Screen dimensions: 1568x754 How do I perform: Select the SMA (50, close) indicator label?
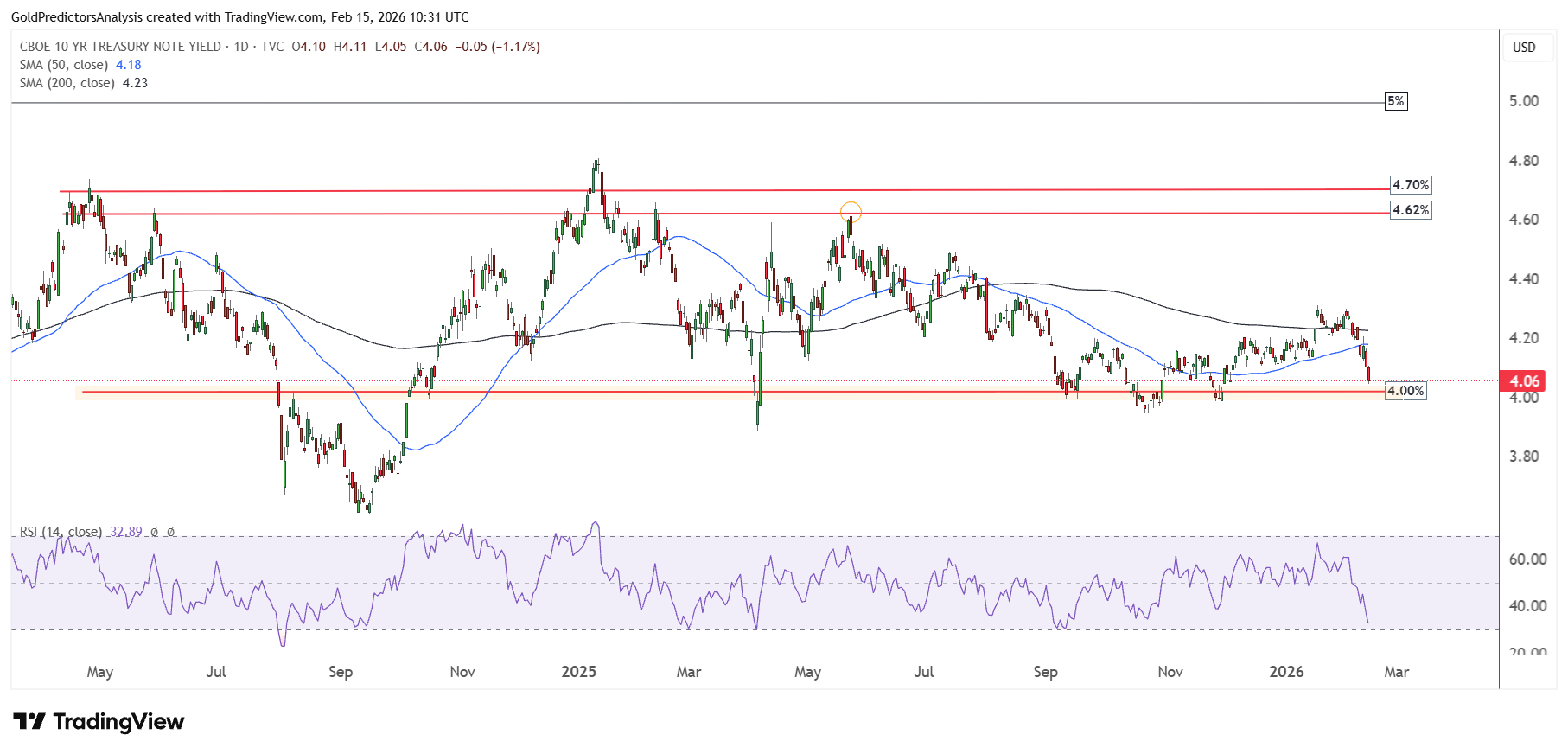click(x=64, y=65)
